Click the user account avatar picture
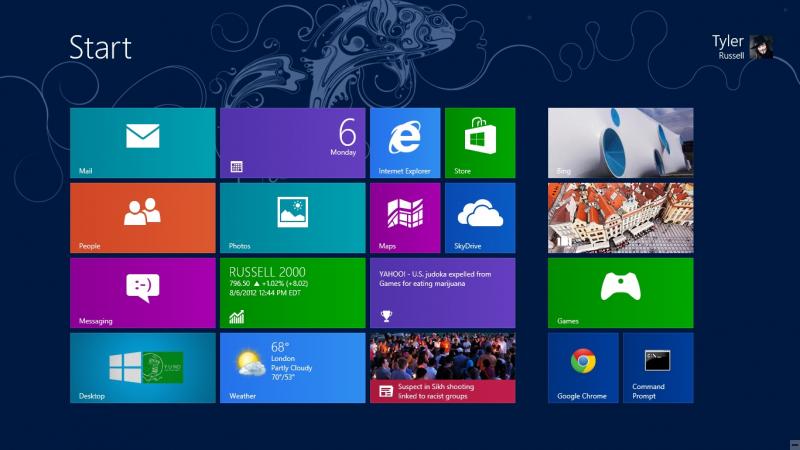 coord(761,47)
